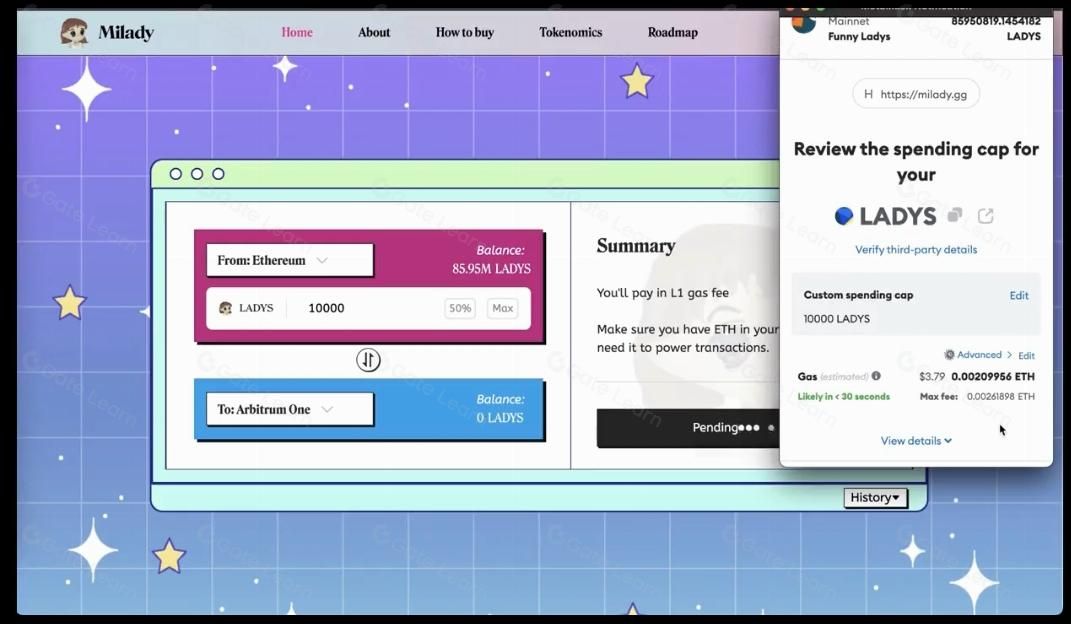Open the From: Ethereum network dropdown
This screenshot has width=1071, height=624.
point(290,260)
